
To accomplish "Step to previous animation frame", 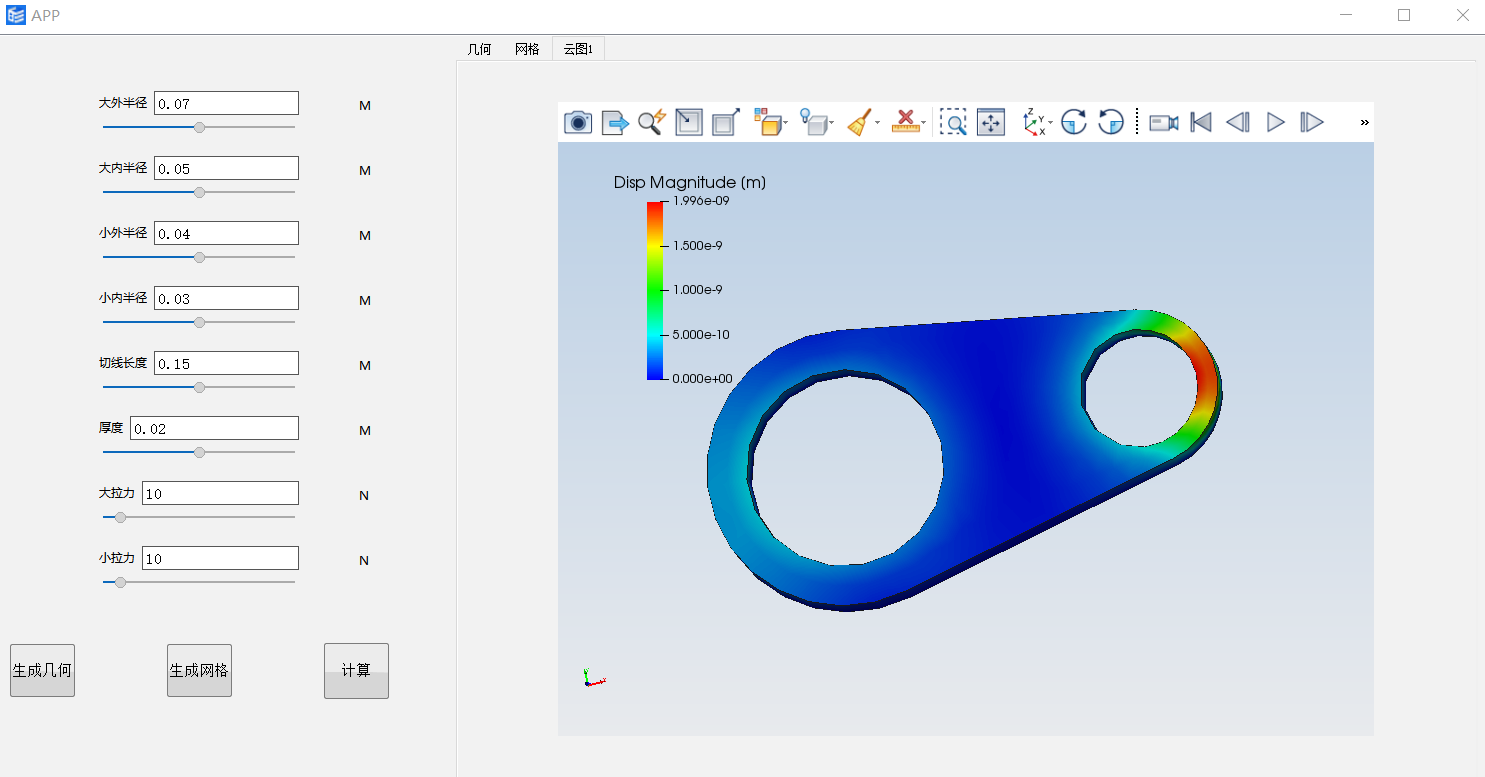I will tap(1238, 122).
